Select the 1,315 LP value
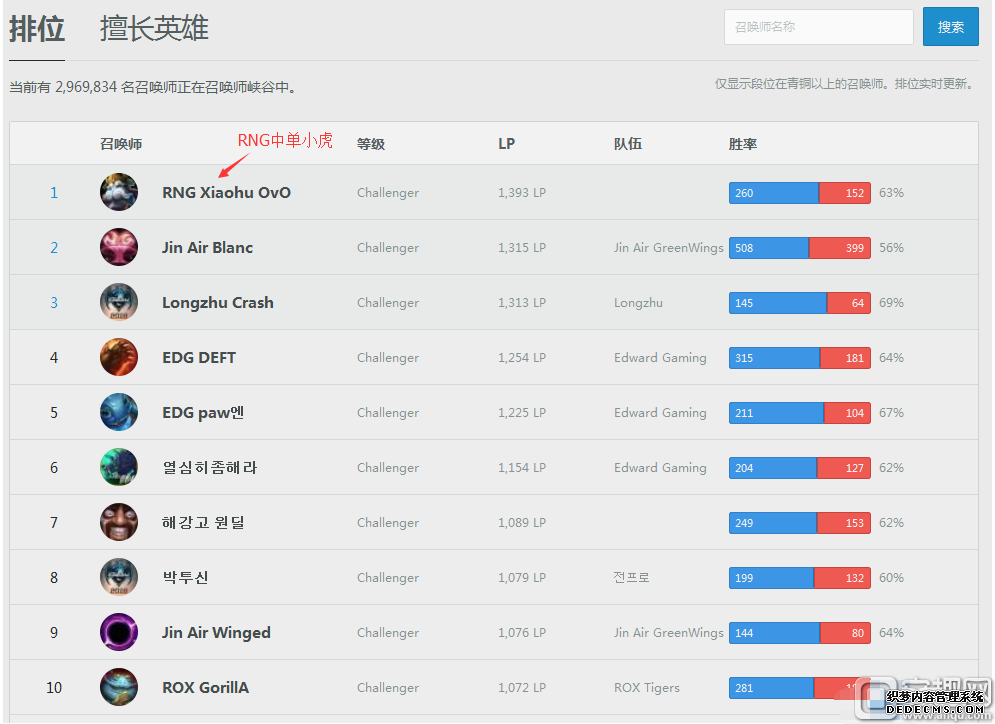Screen dimensions: 995x724 pos(522,247)
